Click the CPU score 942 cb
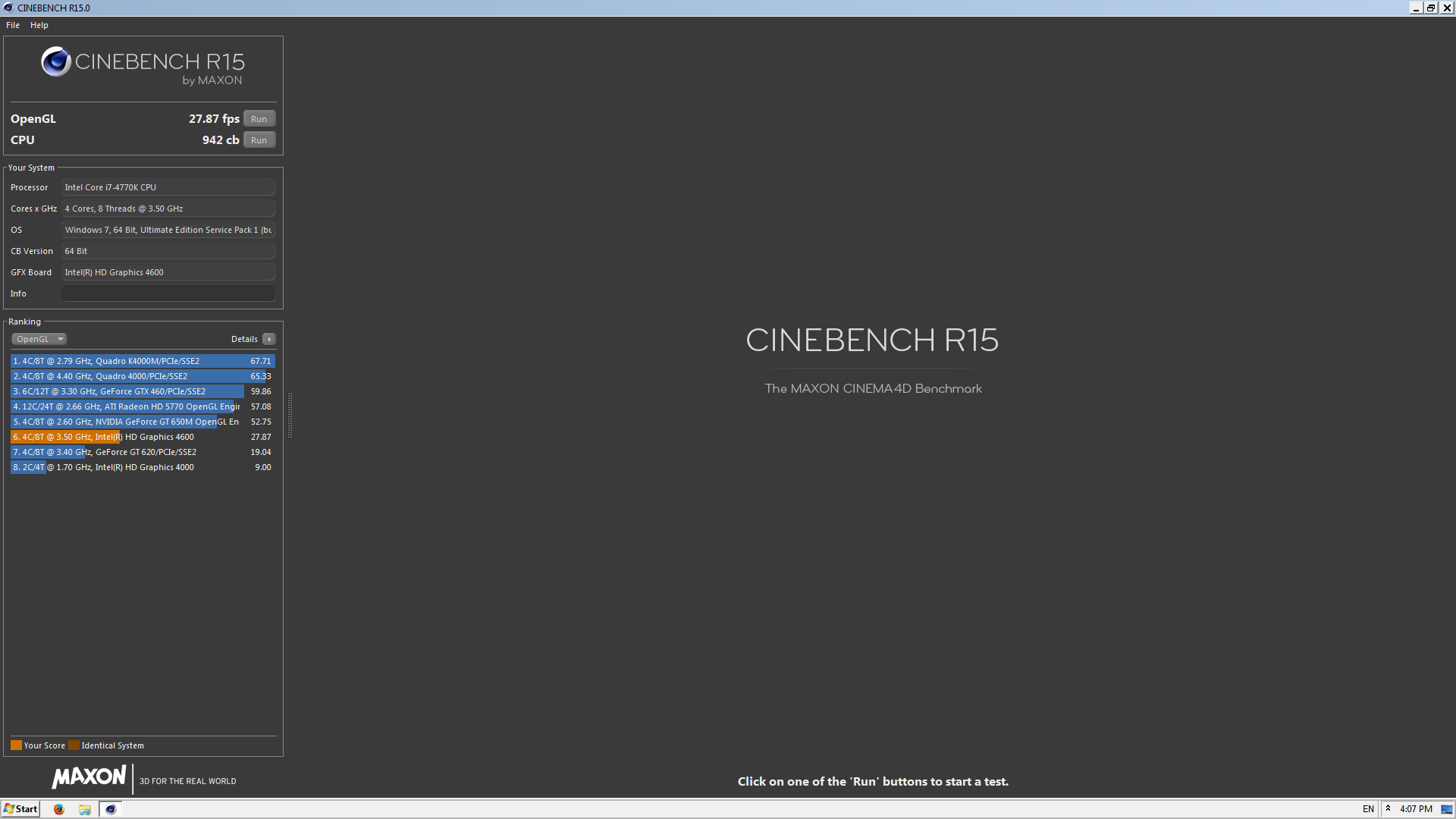 coord(221,140)
